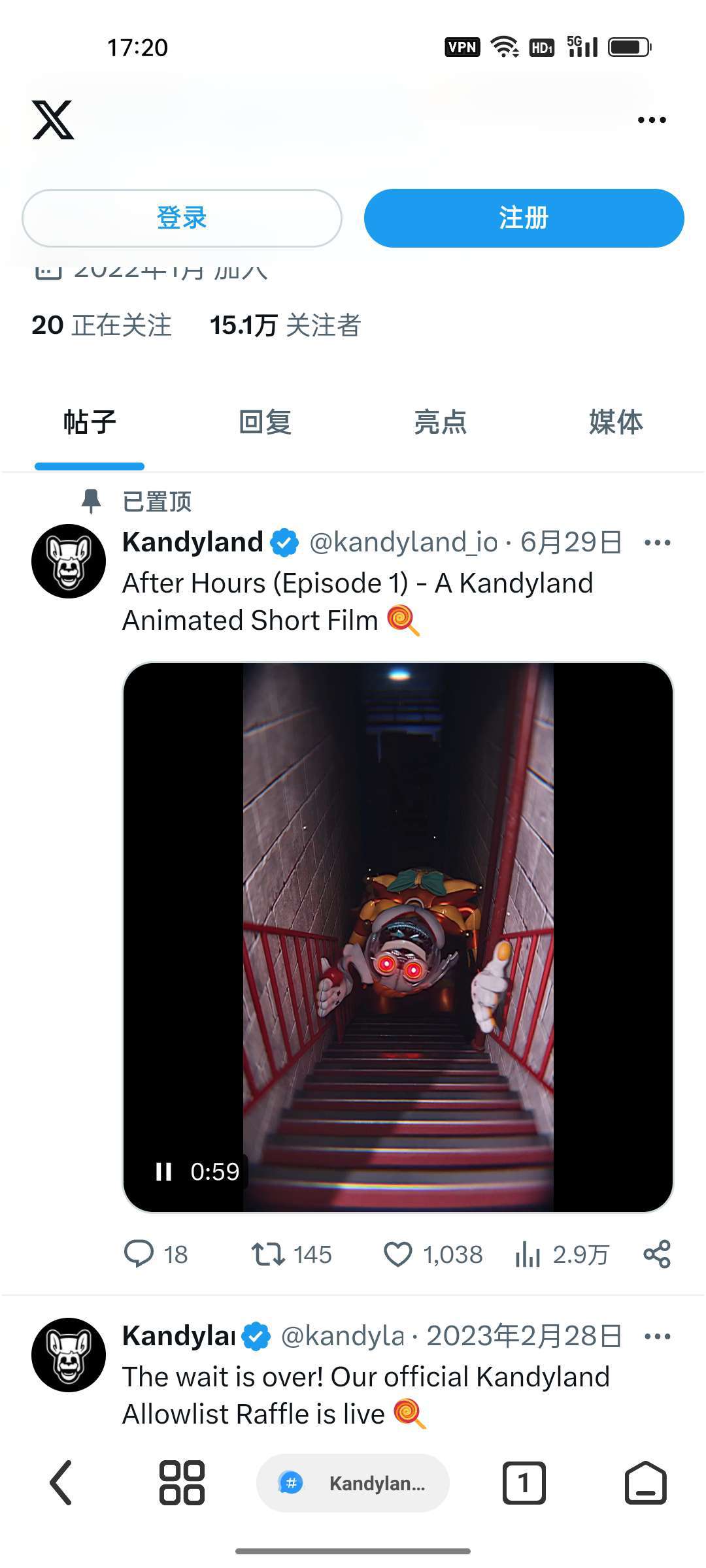Tap the X logo icon

(53, 120)
